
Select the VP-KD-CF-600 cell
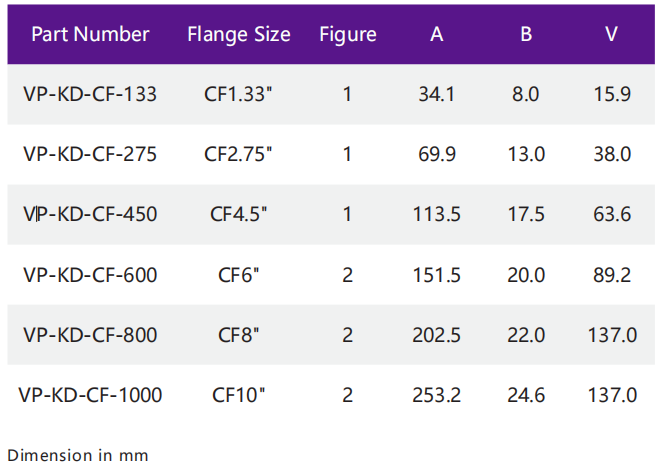pos(90,275)
